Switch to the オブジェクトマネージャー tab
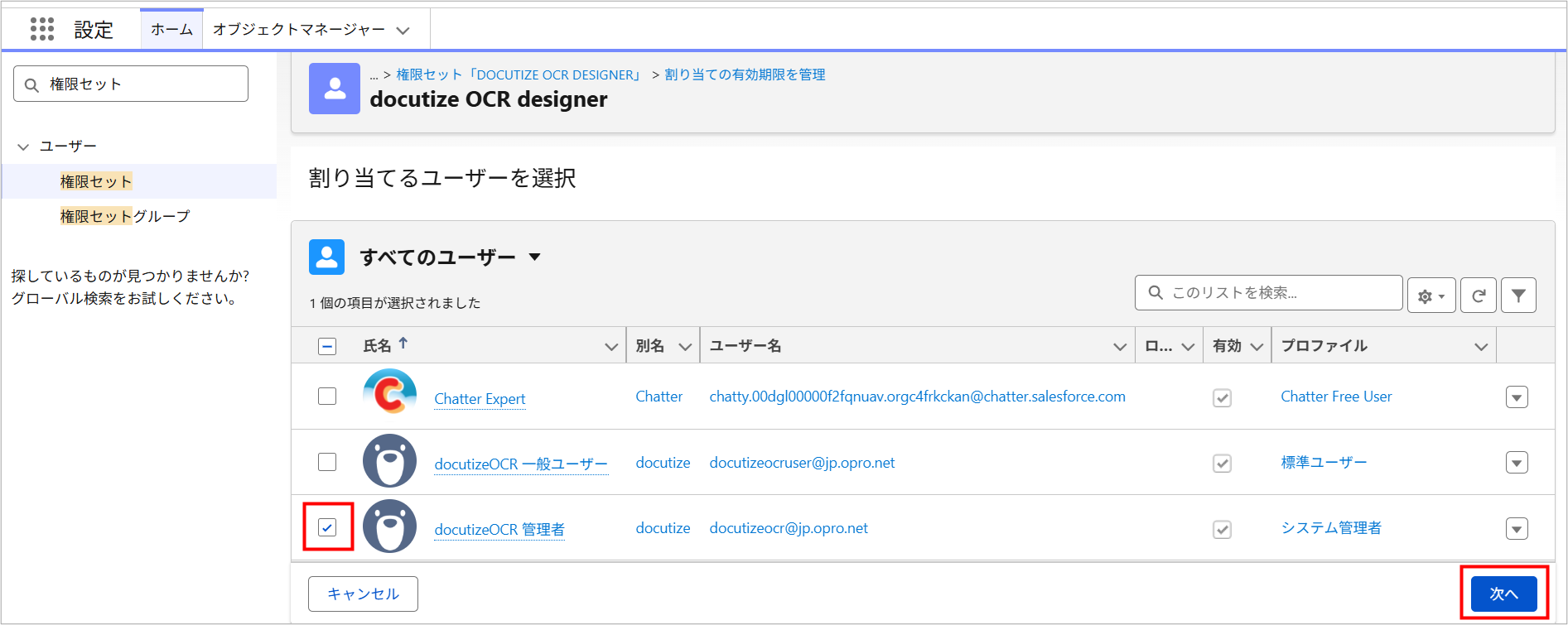The width and height of the screenshot is (1568, 625). (x=299, y=30)
